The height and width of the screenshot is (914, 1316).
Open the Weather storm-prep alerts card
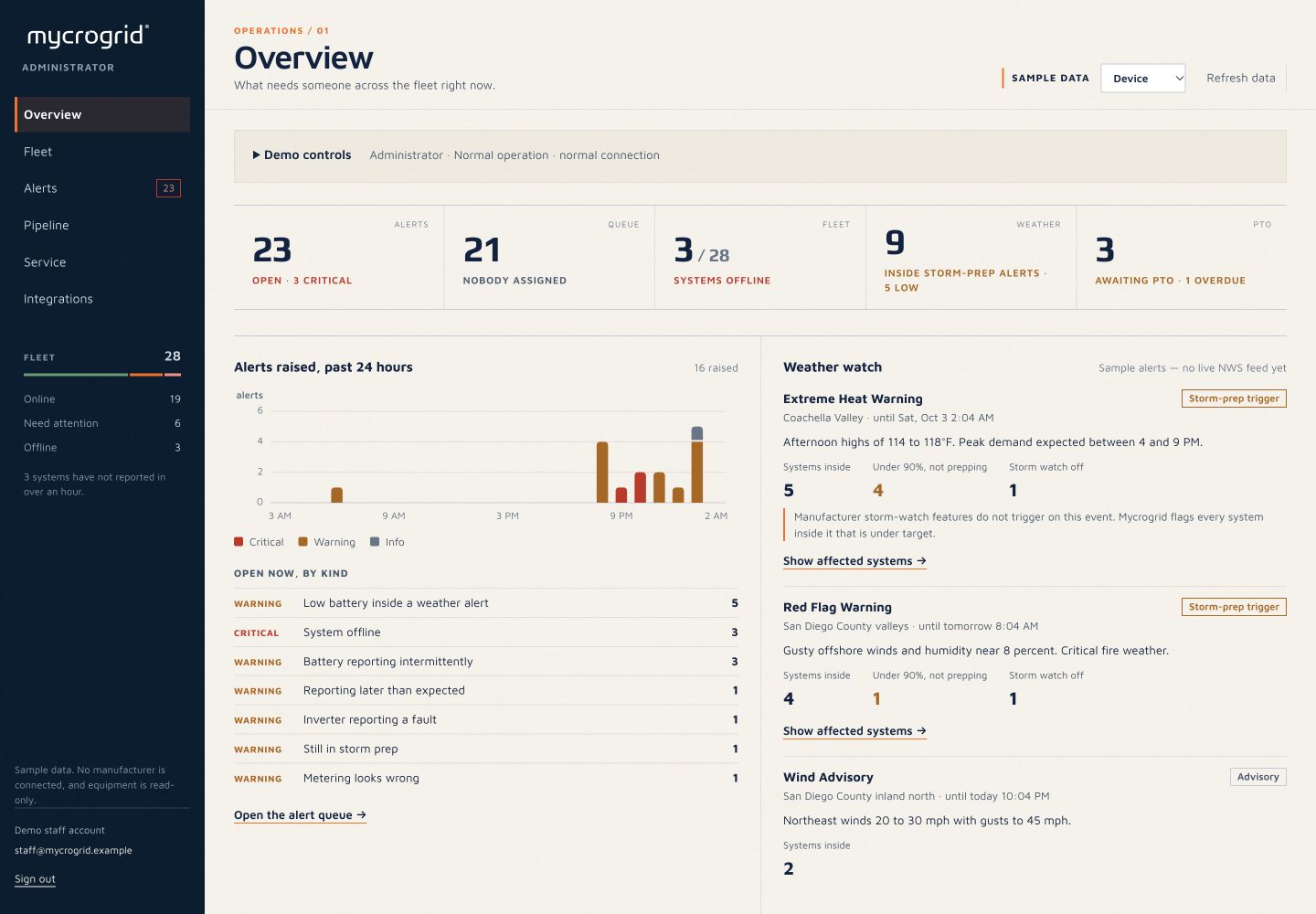[x=971, y=258]
